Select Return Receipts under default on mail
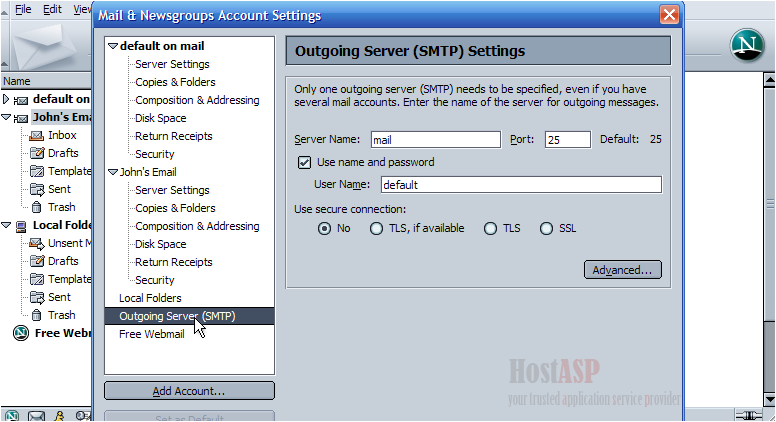 pyautogui.click(x=174, y=136)
